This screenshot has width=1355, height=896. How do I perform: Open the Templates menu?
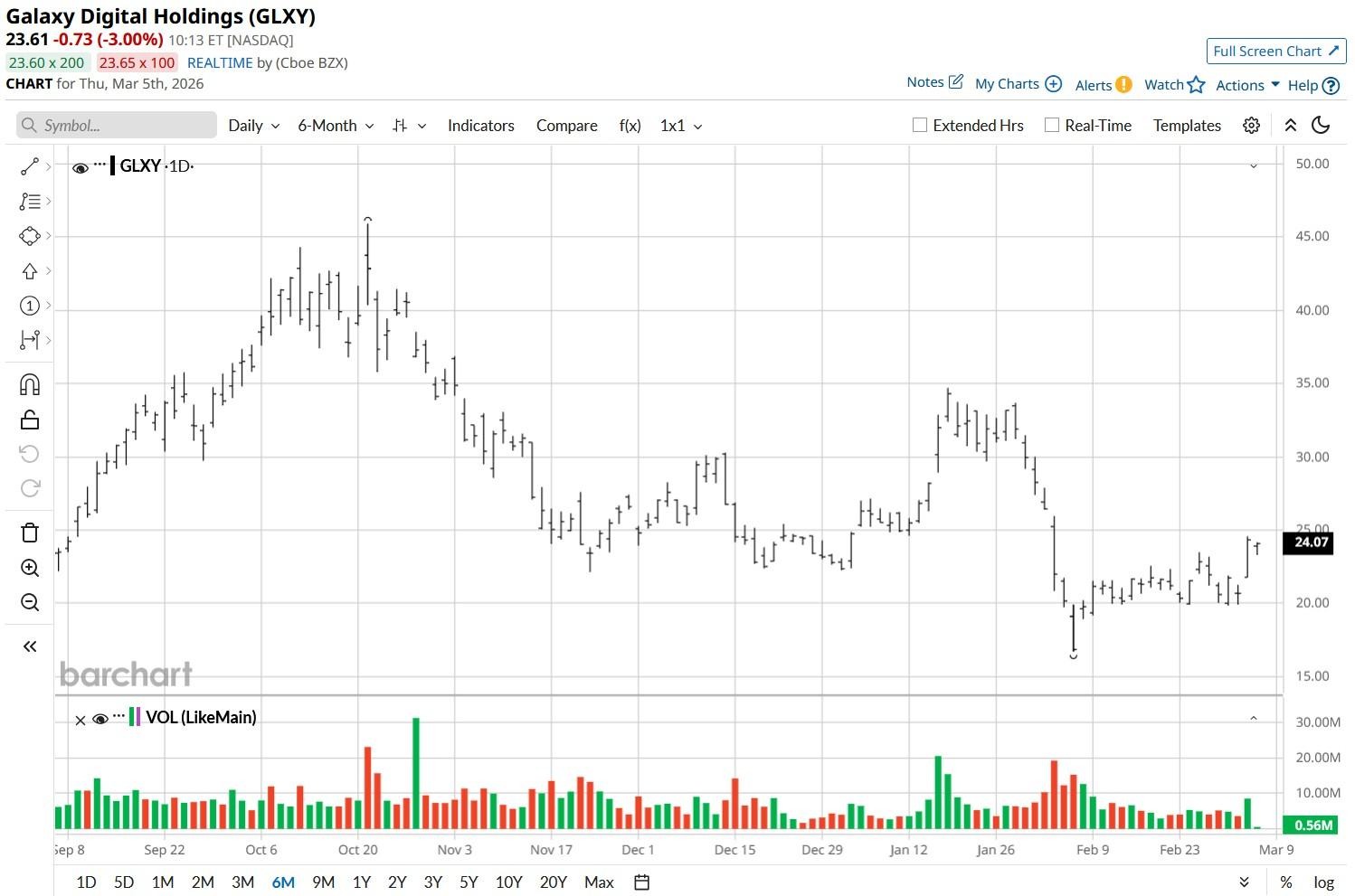click(x=1187, y=126)
